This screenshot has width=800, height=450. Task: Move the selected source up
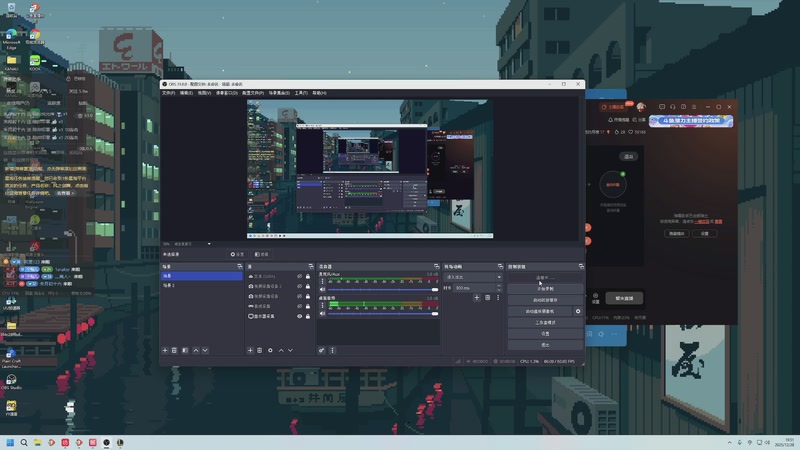(x=281, y=351)
